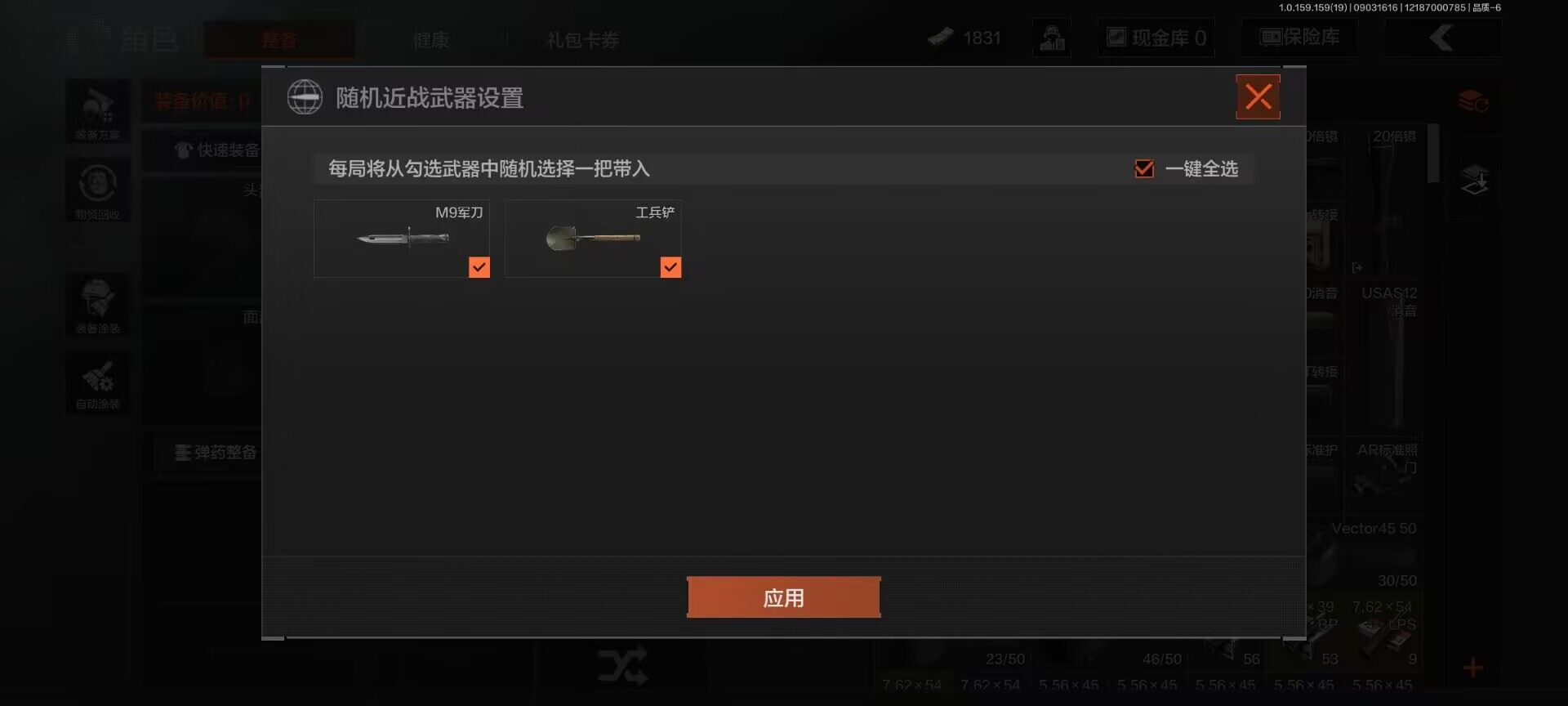Select the 工兵铲 shovel thumbnail

pyautogui.click(x=593, y=239)
